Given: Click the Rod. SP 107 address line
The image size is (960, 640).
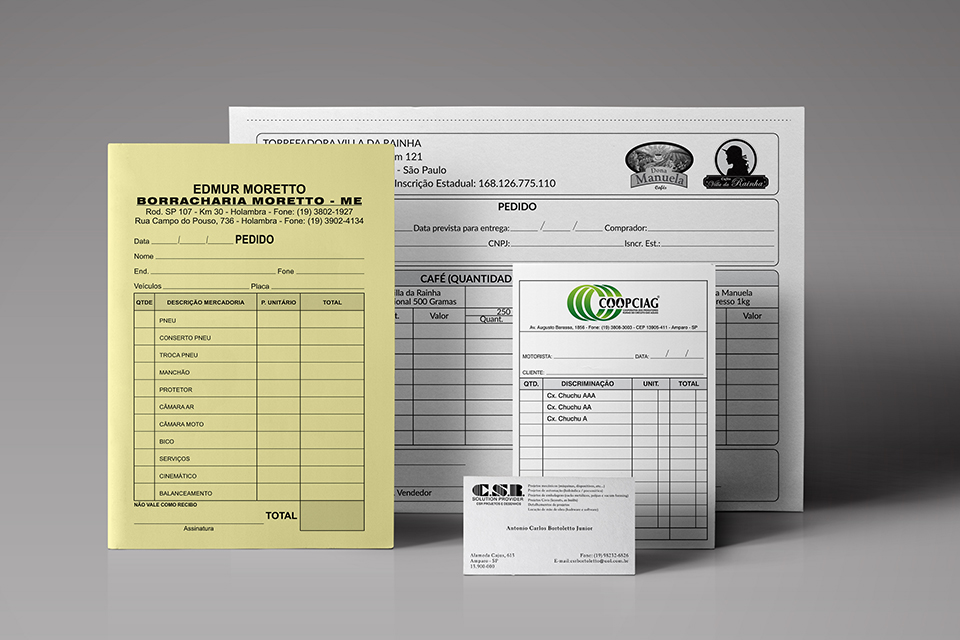Looking at the screenshot, I should 249,211.
